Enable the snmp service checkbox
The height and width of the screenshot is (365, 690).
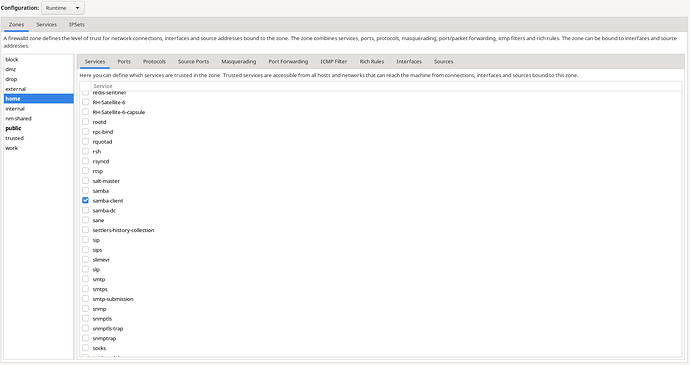(x=85, y=309)
